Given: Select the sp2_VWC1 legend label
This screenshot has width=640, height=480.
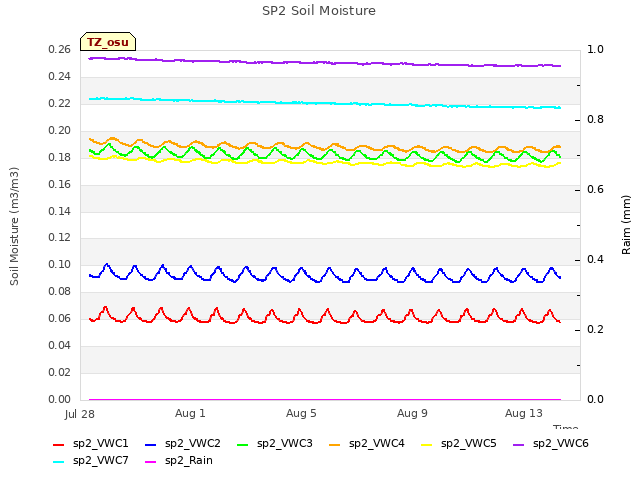Looking at the screenshot, I should tap(100, 444).
